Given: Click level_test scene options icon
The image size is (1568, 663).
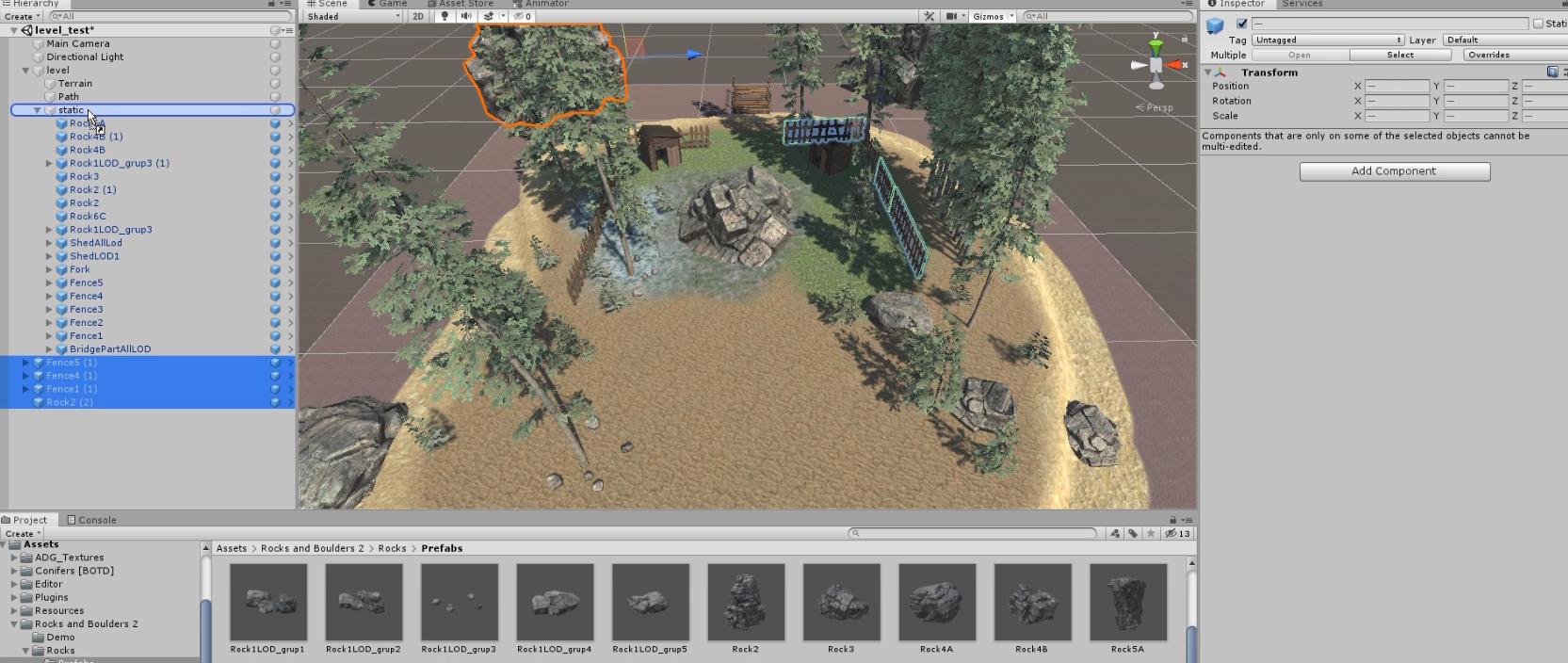Looking at the screenshot, I should [288, 30].
